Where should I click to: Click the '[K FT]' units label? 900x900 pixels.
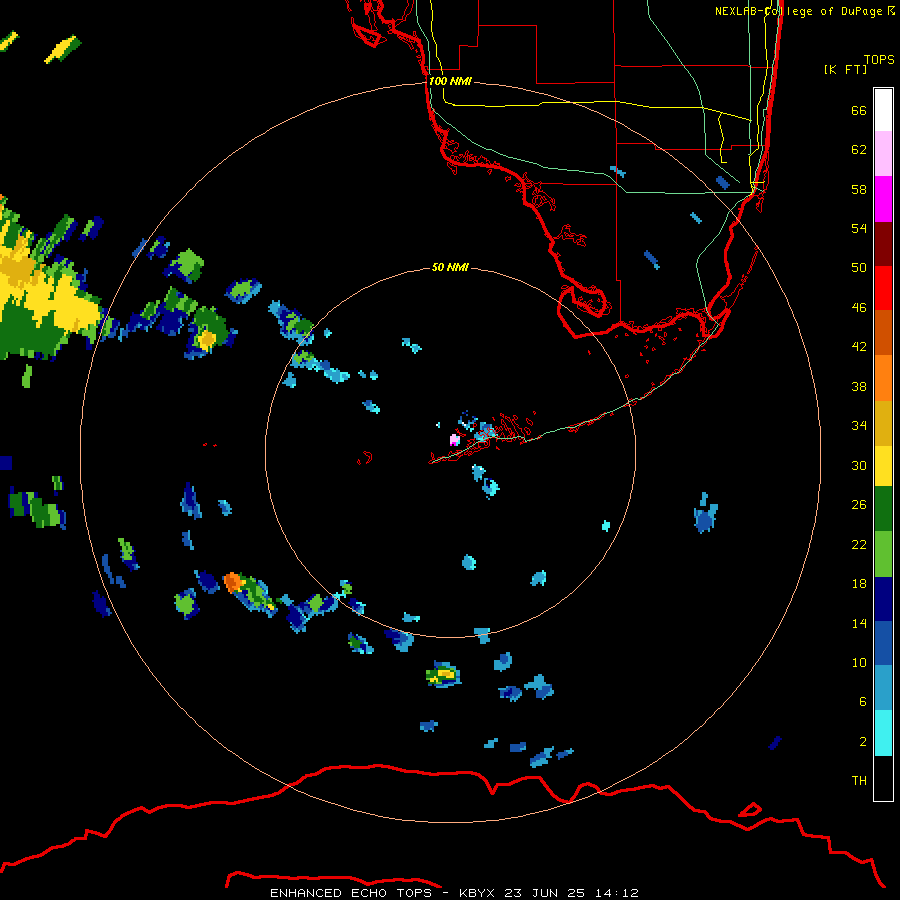tap(845, 69)
